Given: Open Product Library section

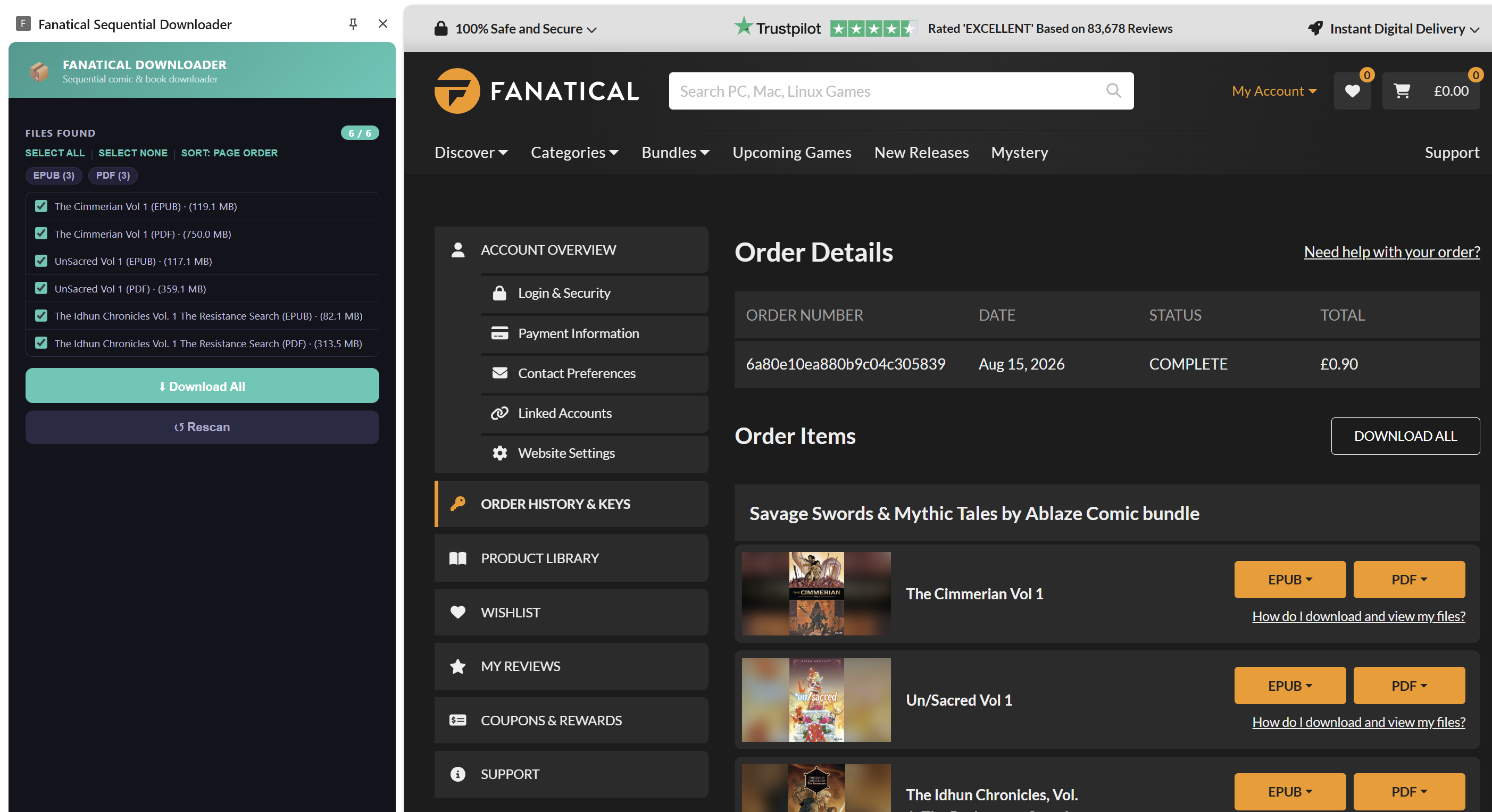Looking at the screenshot, I should (571, 558).
